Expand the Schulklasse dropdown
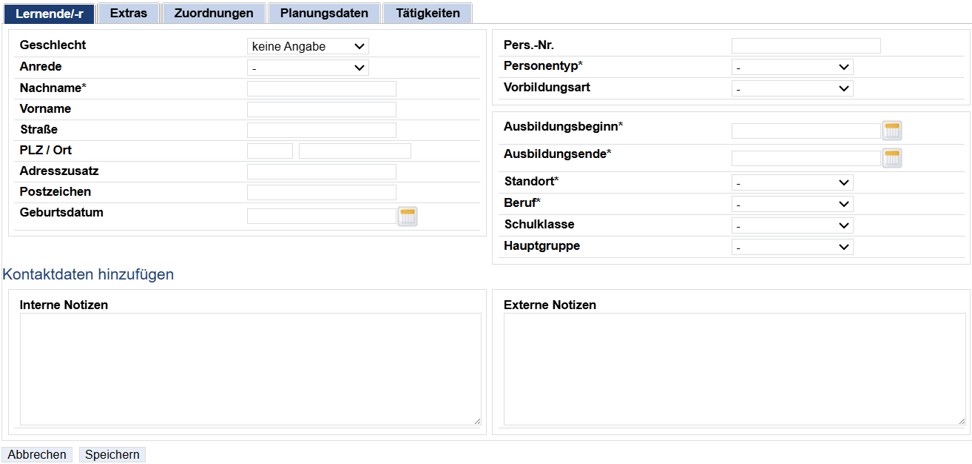The height and width of the screenshot is (464, 972). tap(791, 225)
